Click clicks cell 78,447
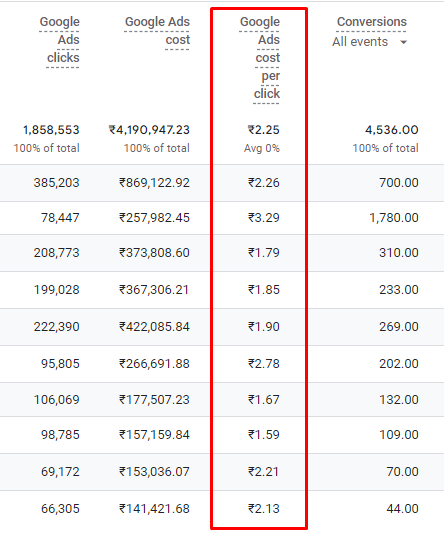 [60, 218]
